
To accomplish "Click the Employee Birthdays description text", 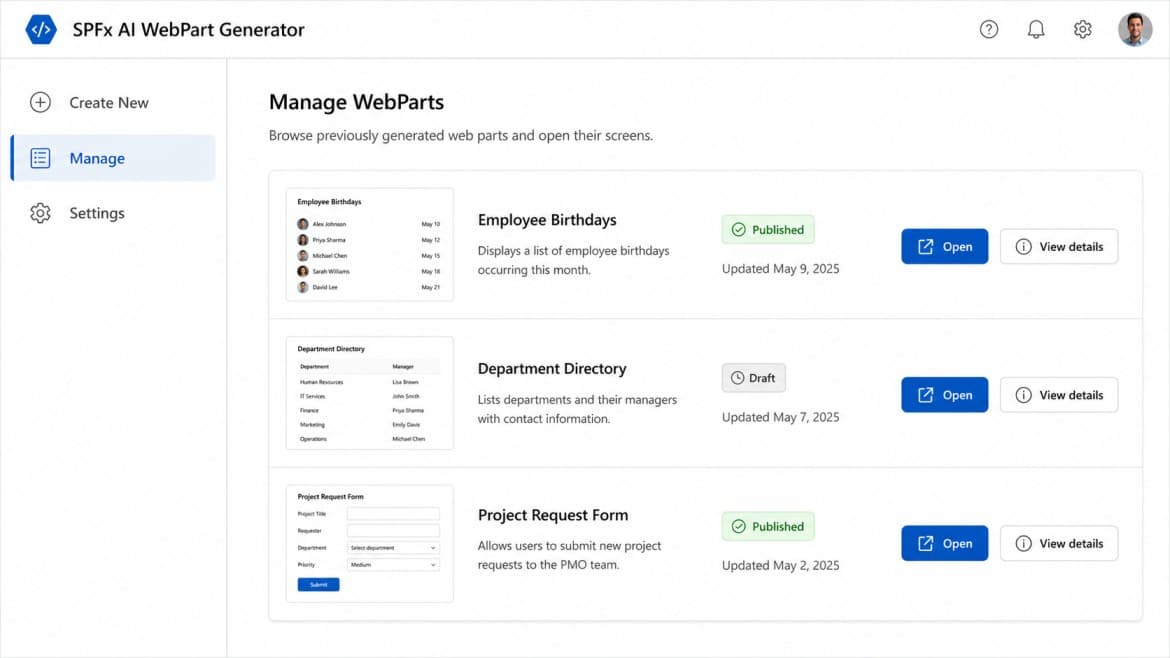I will [573, 260].
